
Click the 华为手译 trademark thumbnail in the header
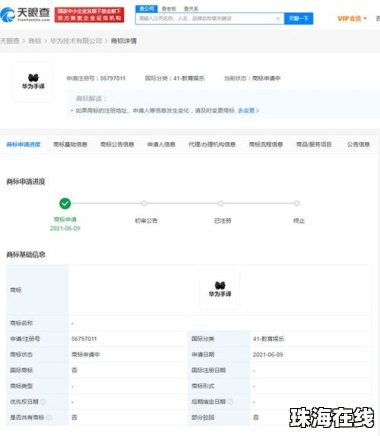tap(33, 82)
